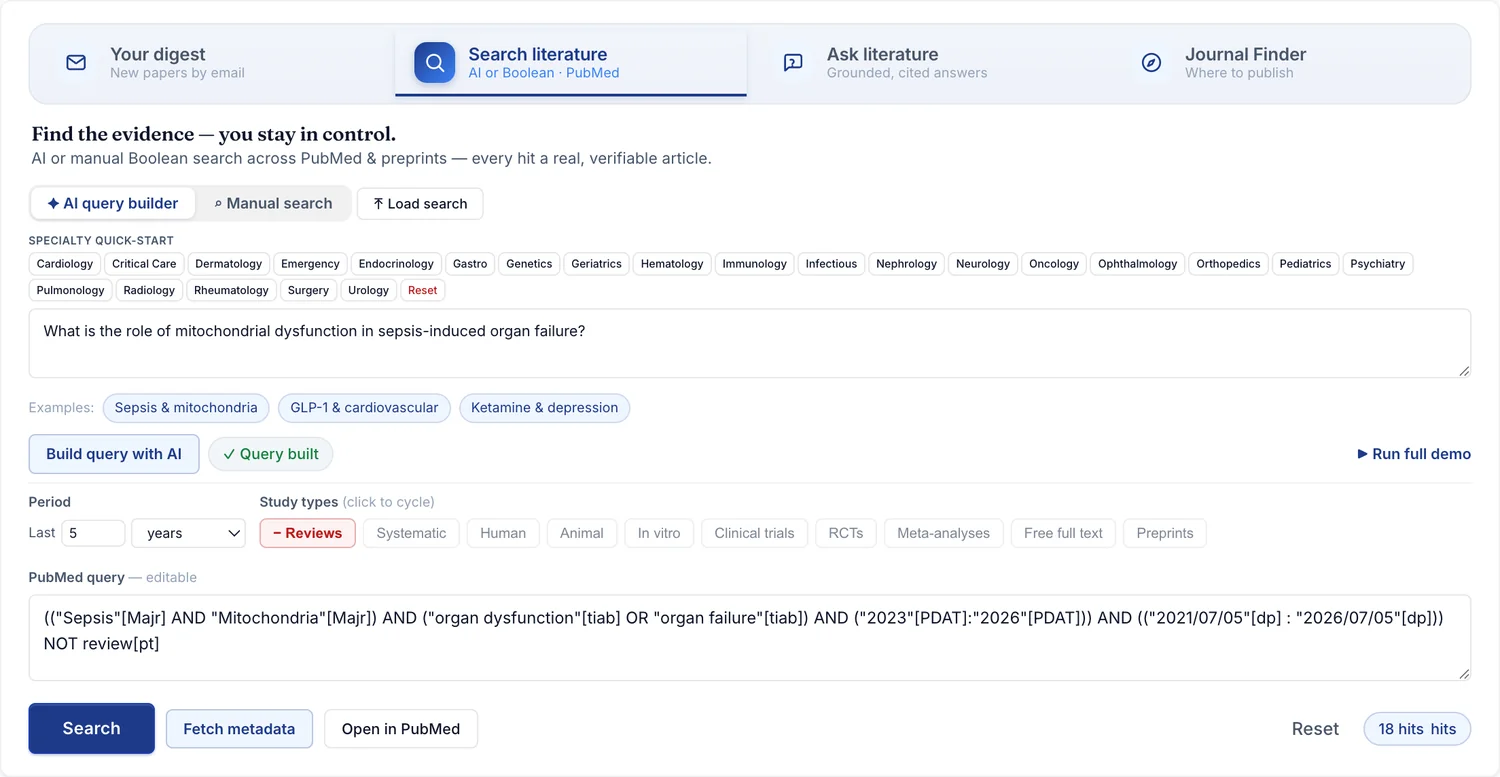The height and width of the screenshot is (777, 1500).
Task: Click the Query built status pill
Action: (270, 454)
